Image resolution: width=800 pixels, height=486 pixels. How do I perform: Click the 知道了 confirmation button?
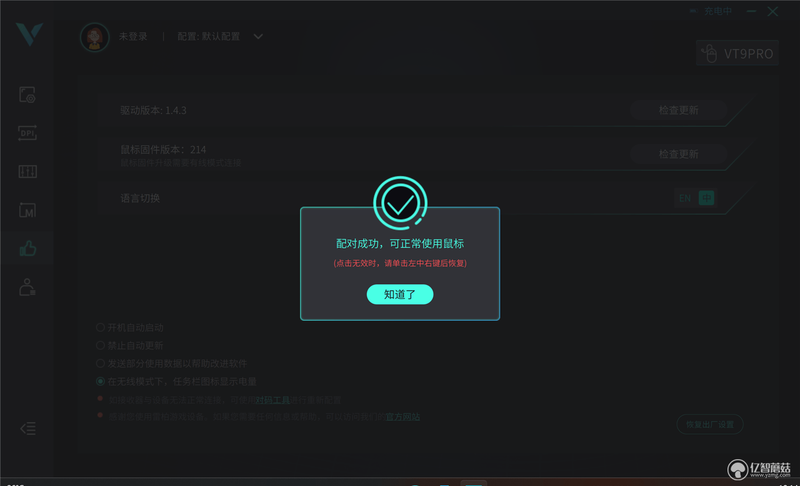[x=399, y=294]
